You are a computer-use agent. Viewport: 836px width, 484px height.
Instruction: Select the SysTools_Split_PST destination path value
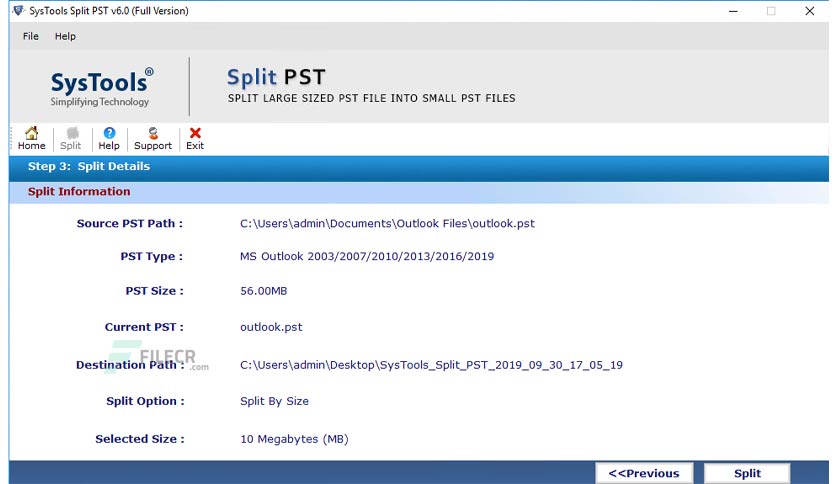pos(431,365)
